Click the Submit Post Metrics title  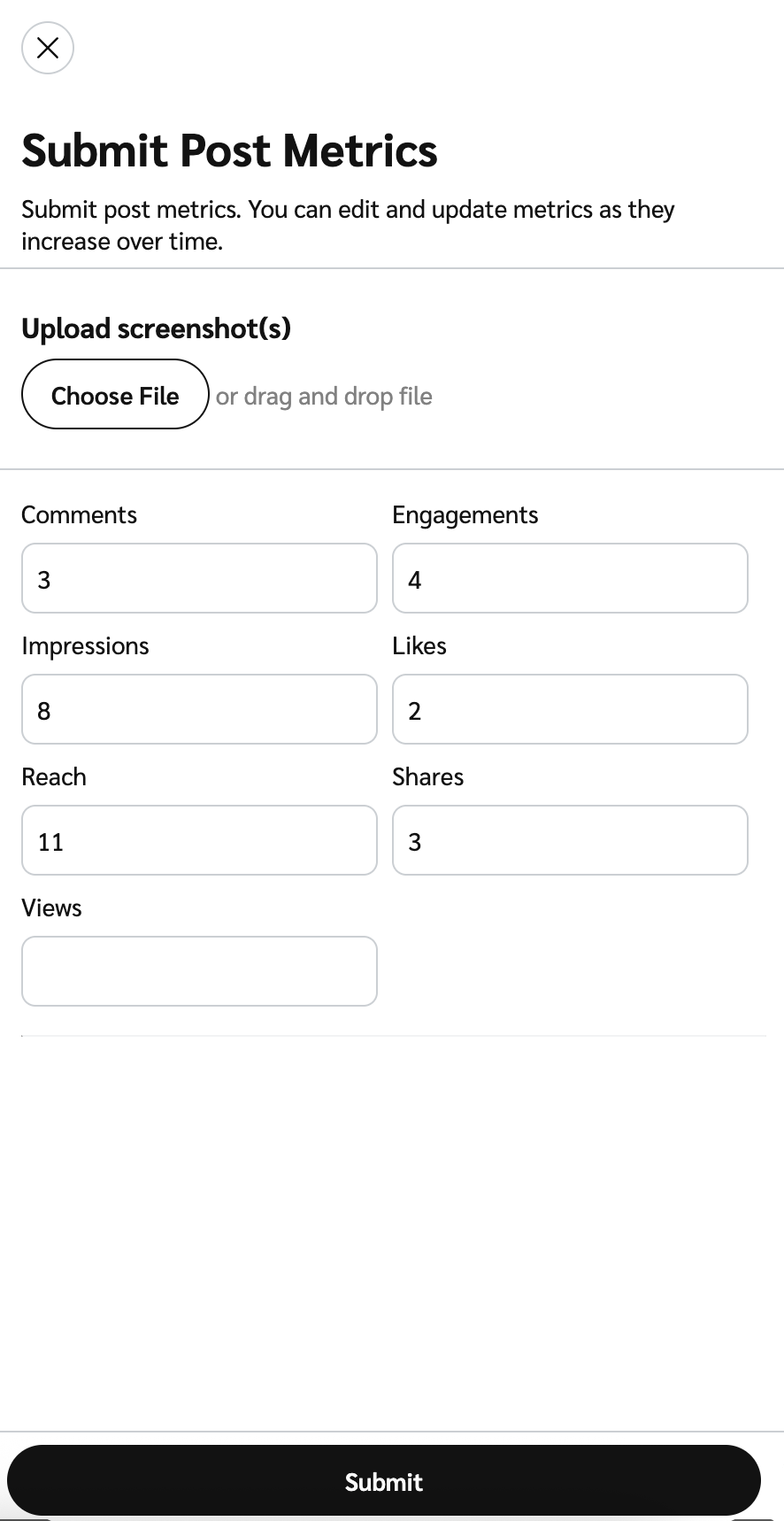point(229,151)
